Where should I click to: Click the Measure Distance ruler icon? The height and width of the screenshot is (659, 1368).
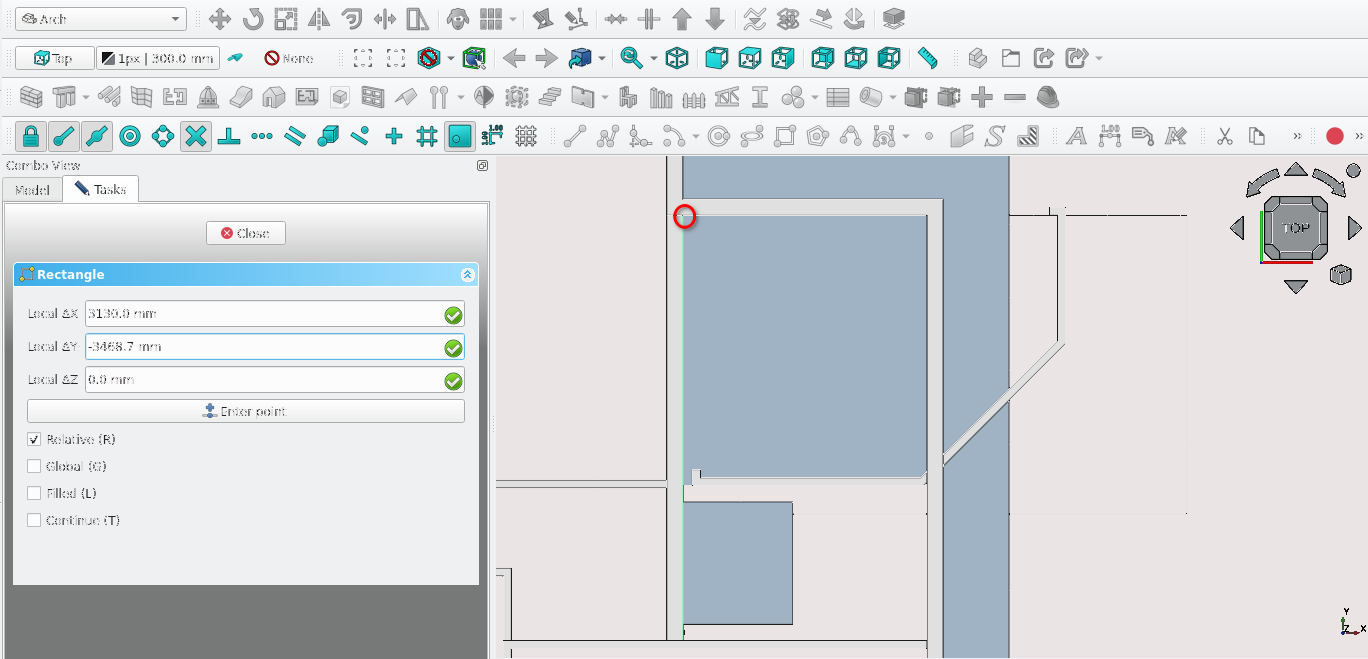pos(927,58)
